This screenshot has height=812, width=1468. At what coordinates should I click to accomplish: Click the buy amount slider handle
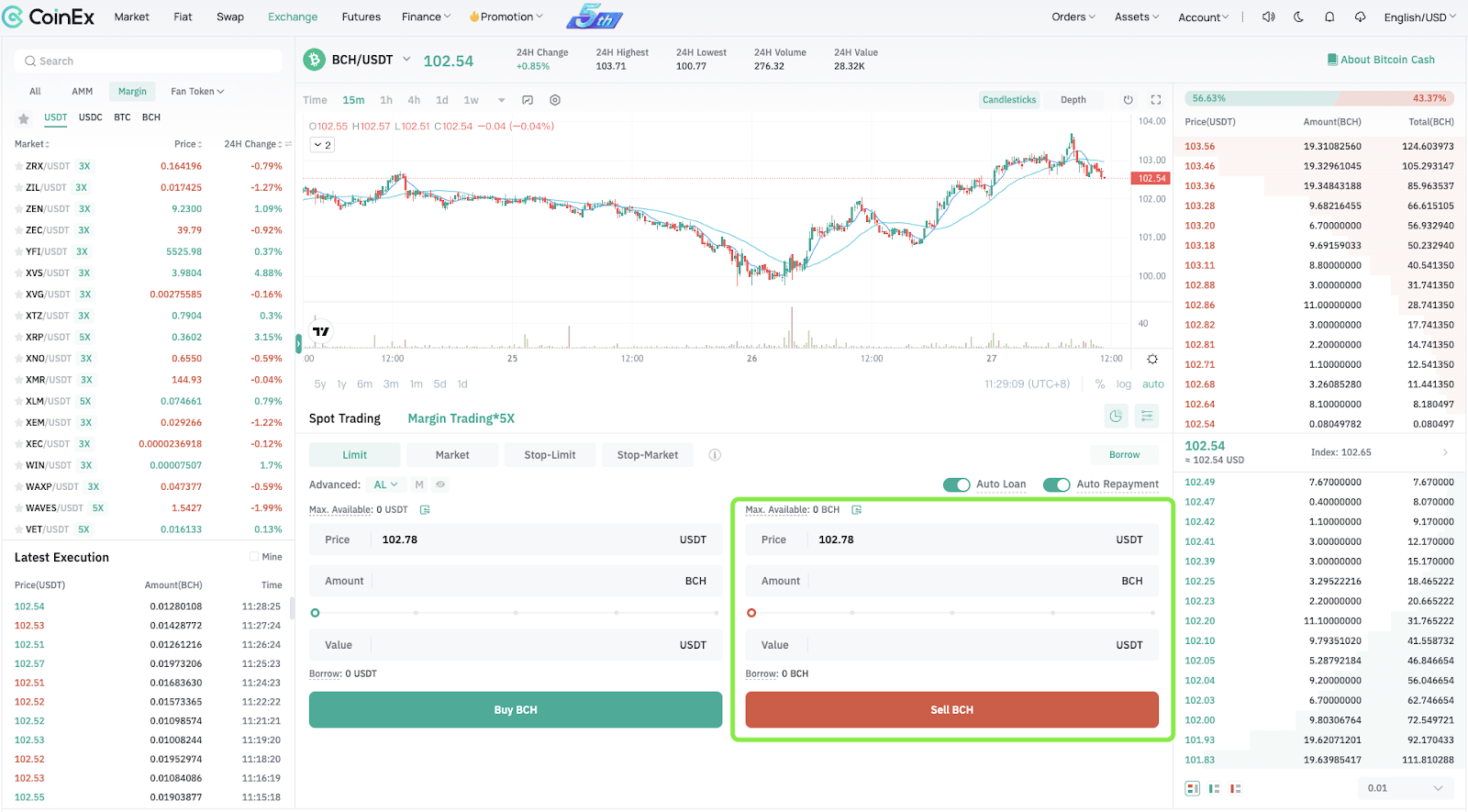[x=315, y=613]
